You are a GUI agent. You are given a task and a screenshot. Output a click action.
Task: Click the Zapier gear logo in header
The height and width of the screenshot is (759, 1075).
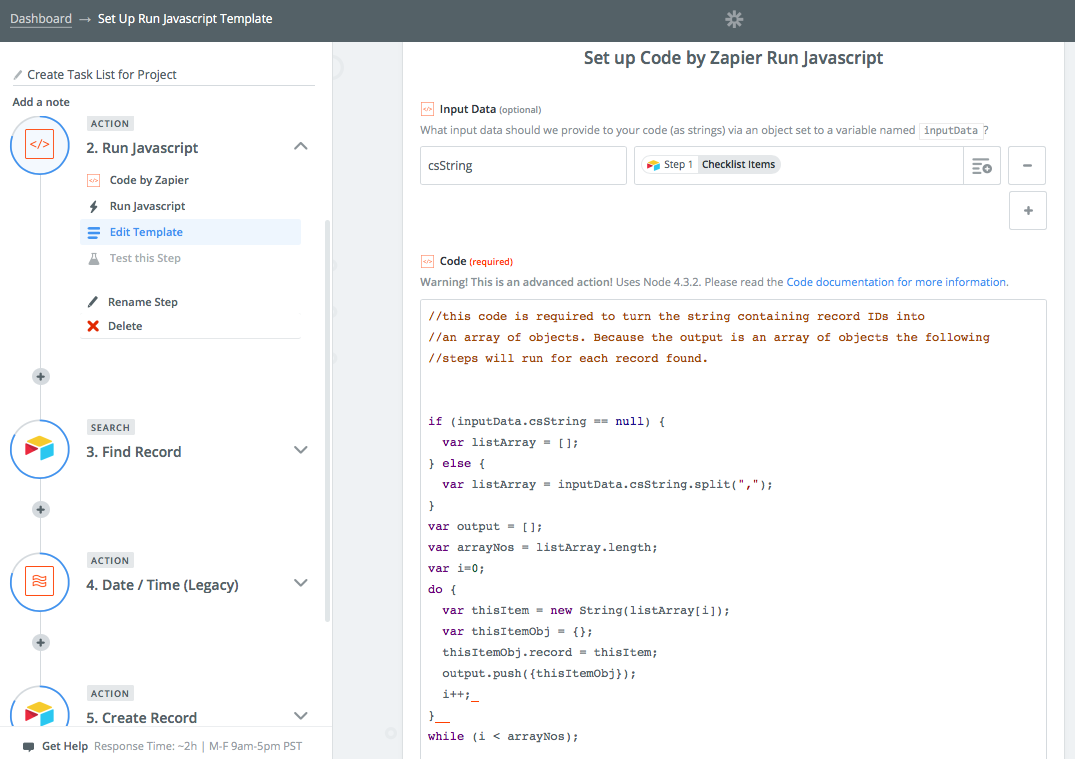click(734, 19)
